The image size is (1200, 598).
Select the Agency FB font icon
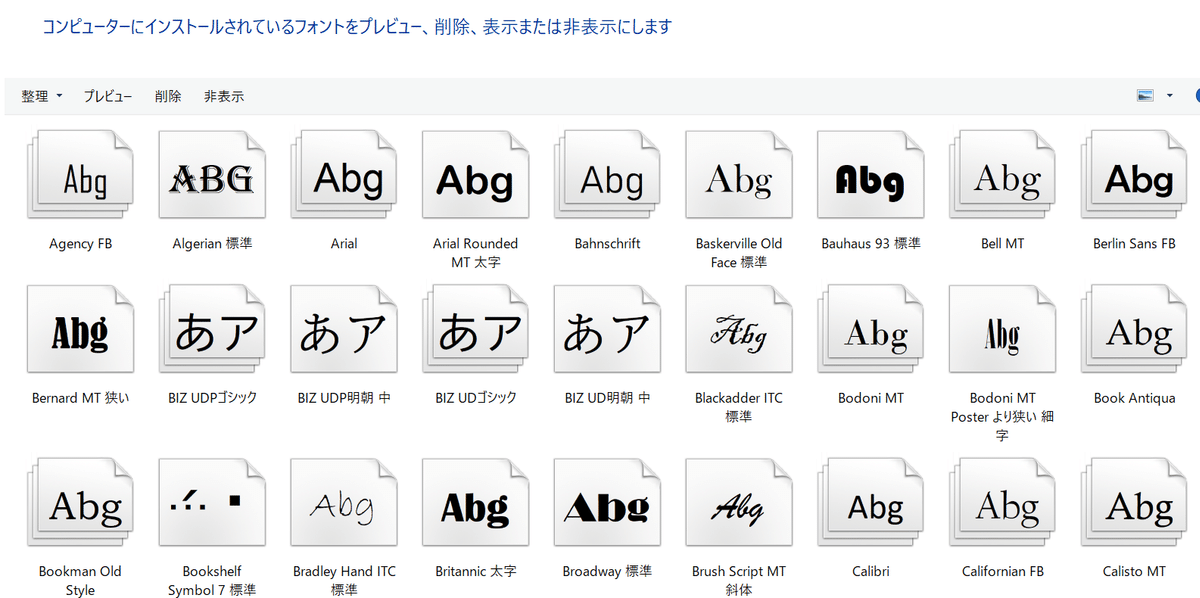tap(80, 175)
